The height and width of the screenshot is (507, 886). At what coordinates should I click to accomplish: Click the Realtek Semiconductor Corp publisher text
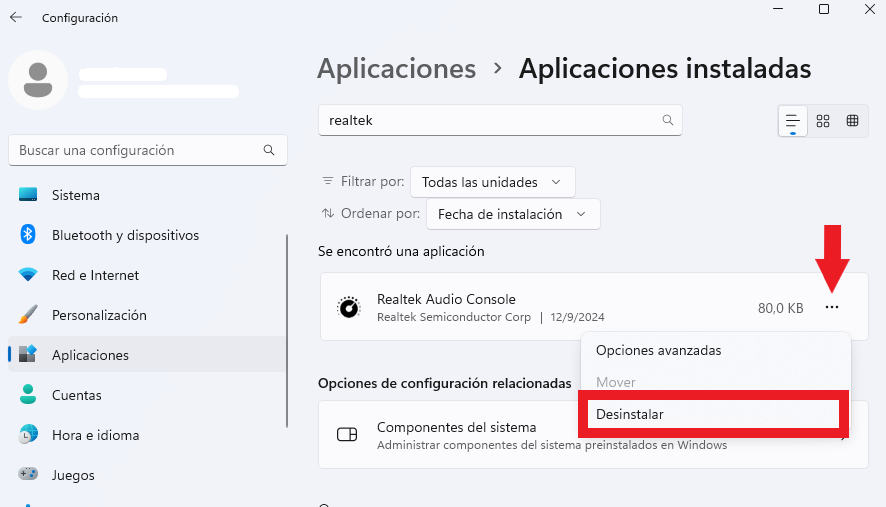(x=454, y=317)
